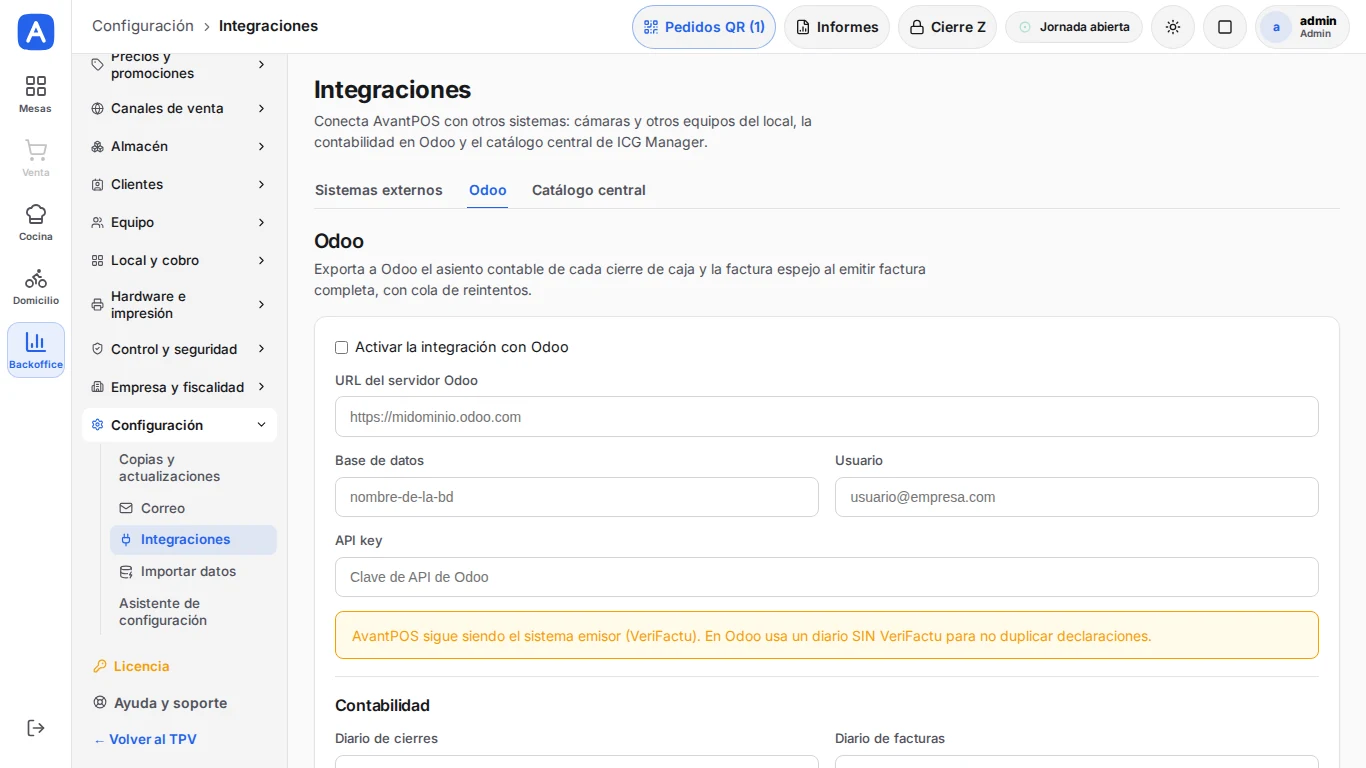
Task: Open Pedidos QR (1) button
Action: (704, 27)
